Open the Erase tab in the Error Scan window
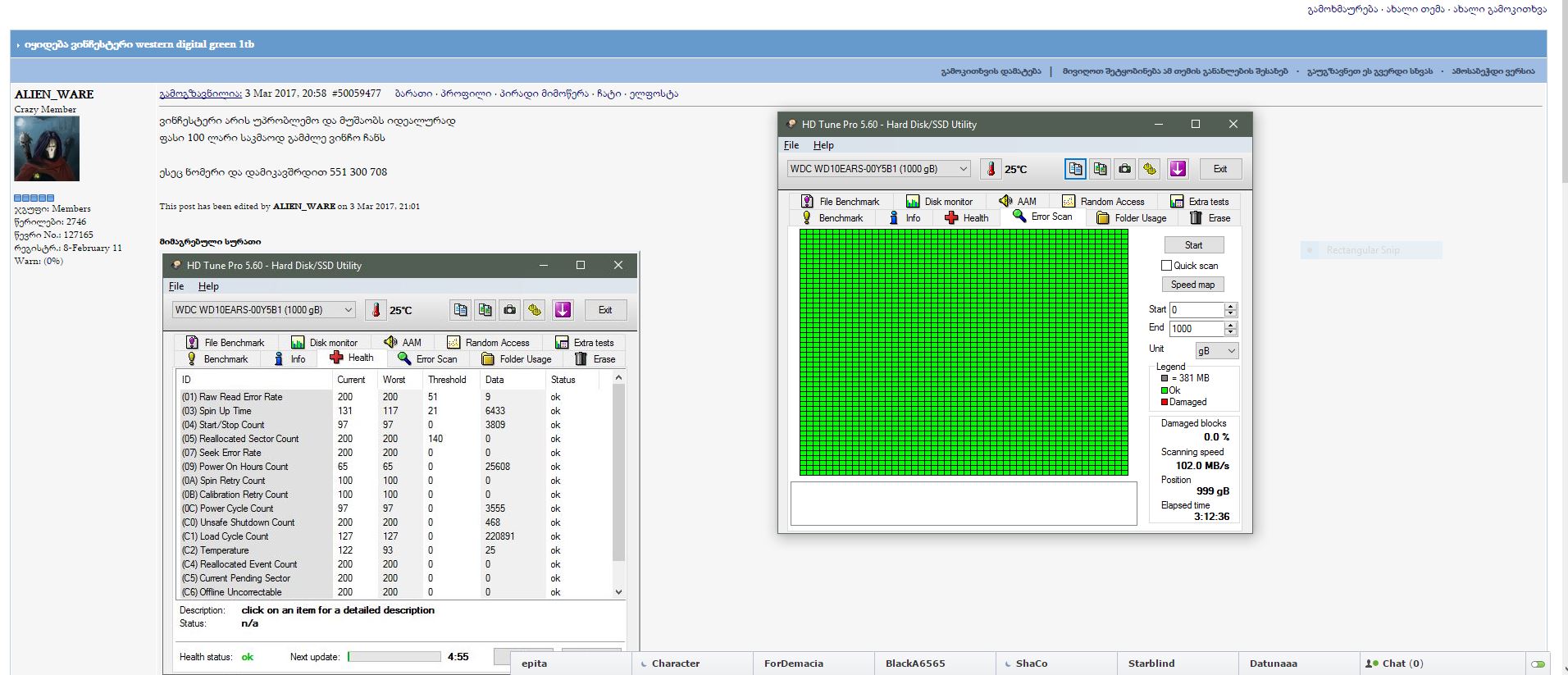The image size is (1568, 675). (1210, 218)
